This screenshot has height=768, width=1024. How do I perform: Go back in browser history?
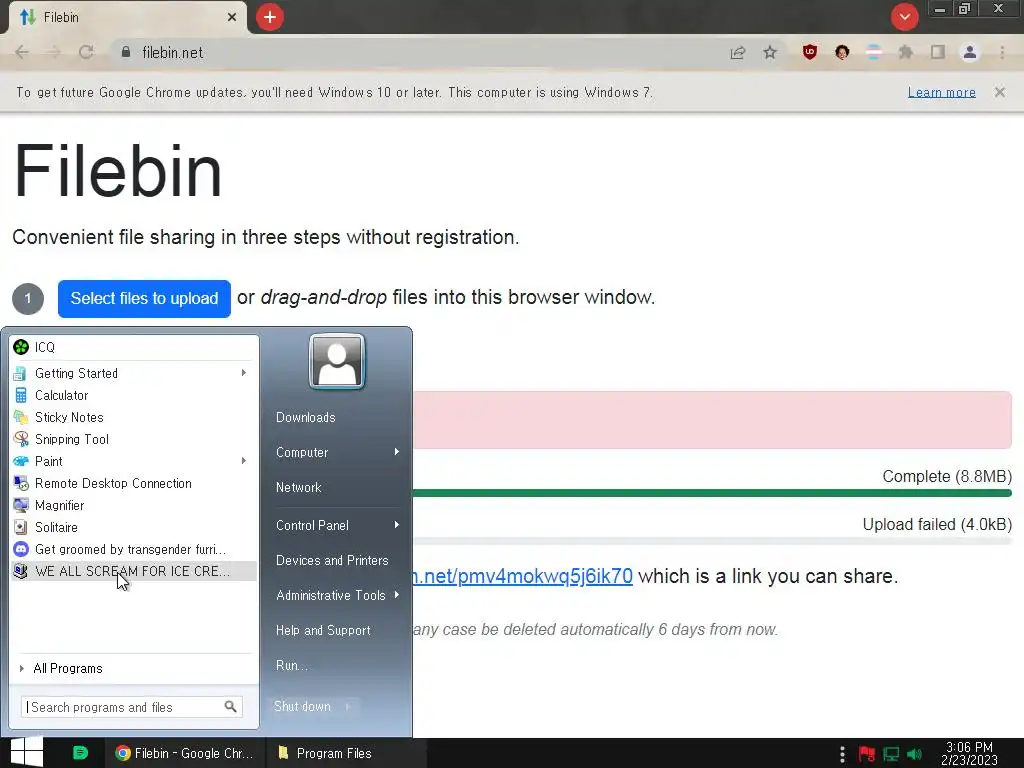tap(22, 52)
